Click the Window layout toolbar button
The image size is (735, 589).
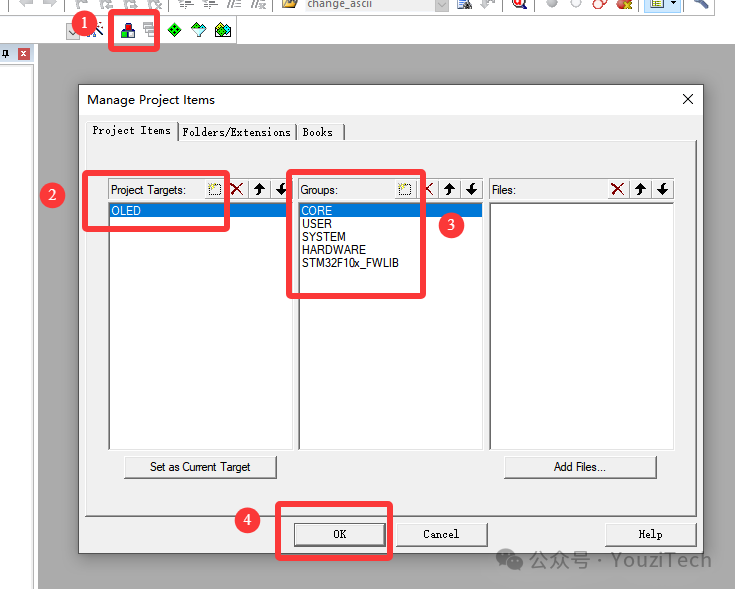click(x=657, y=4)
